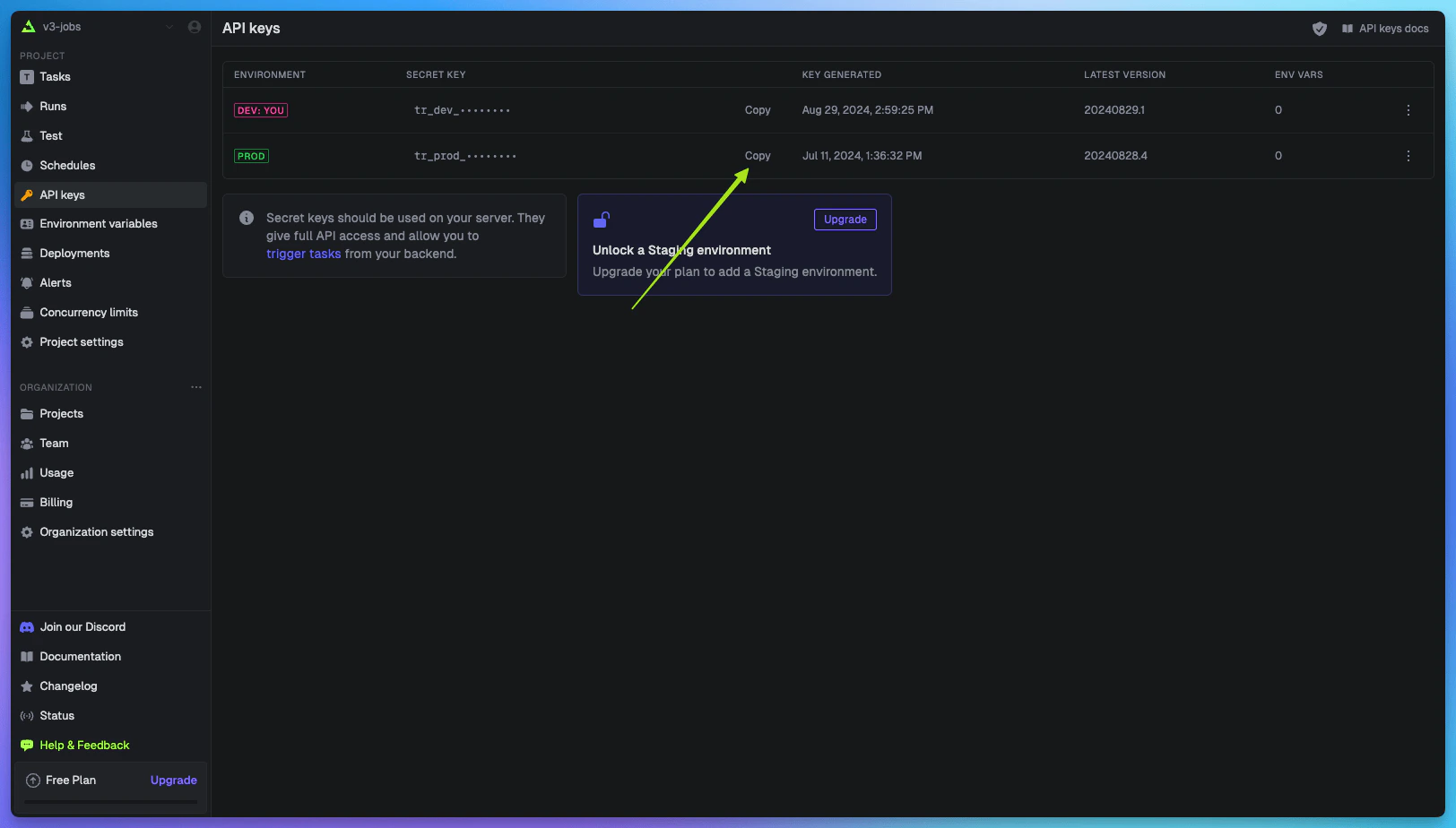Click the user avatar at top left
The height and width of the screenshot is (828, 1456).
(194, 26)
